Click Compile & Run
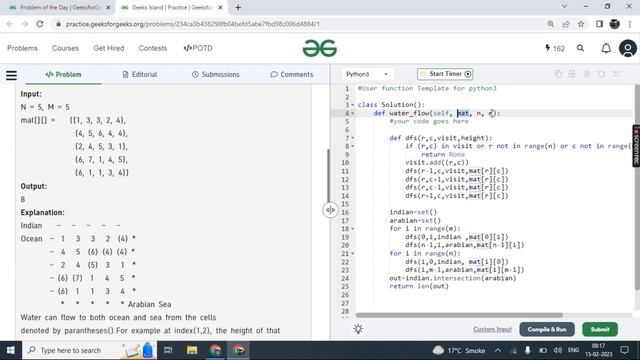The width and height of the screenshot is (640, 360). coord(547,329)
